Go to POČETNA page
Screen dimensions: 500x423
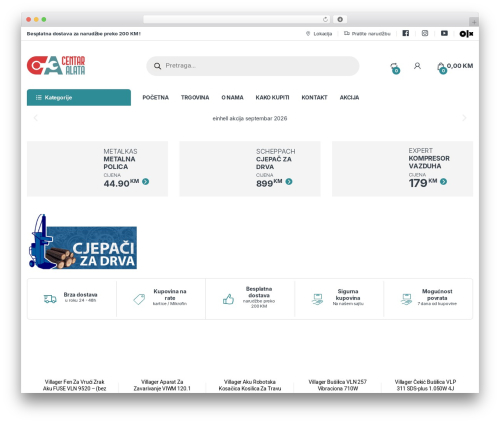coord(155,97)
